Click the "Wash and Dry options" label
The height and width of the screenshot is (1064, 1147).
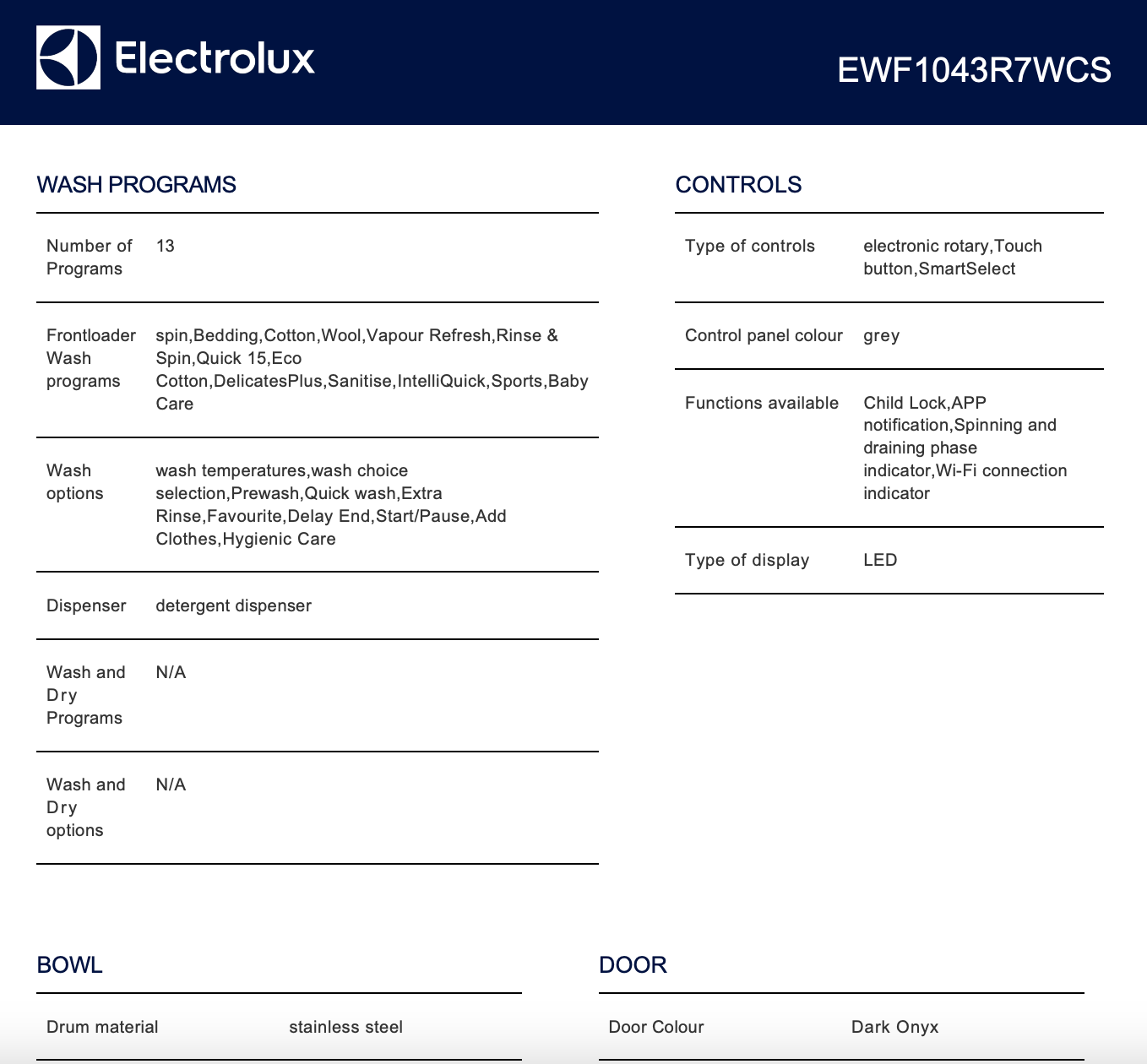click(86, 807)
